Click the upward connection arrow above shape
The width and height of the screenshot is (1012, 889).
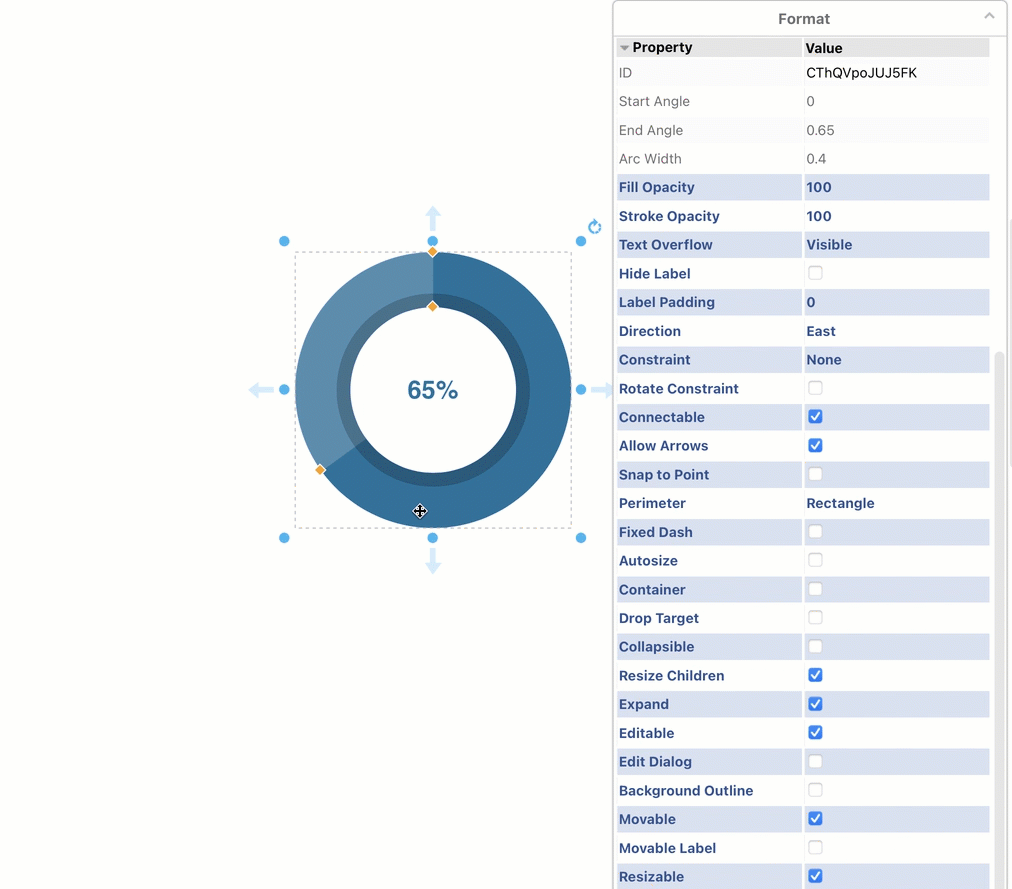coord(433,217)
